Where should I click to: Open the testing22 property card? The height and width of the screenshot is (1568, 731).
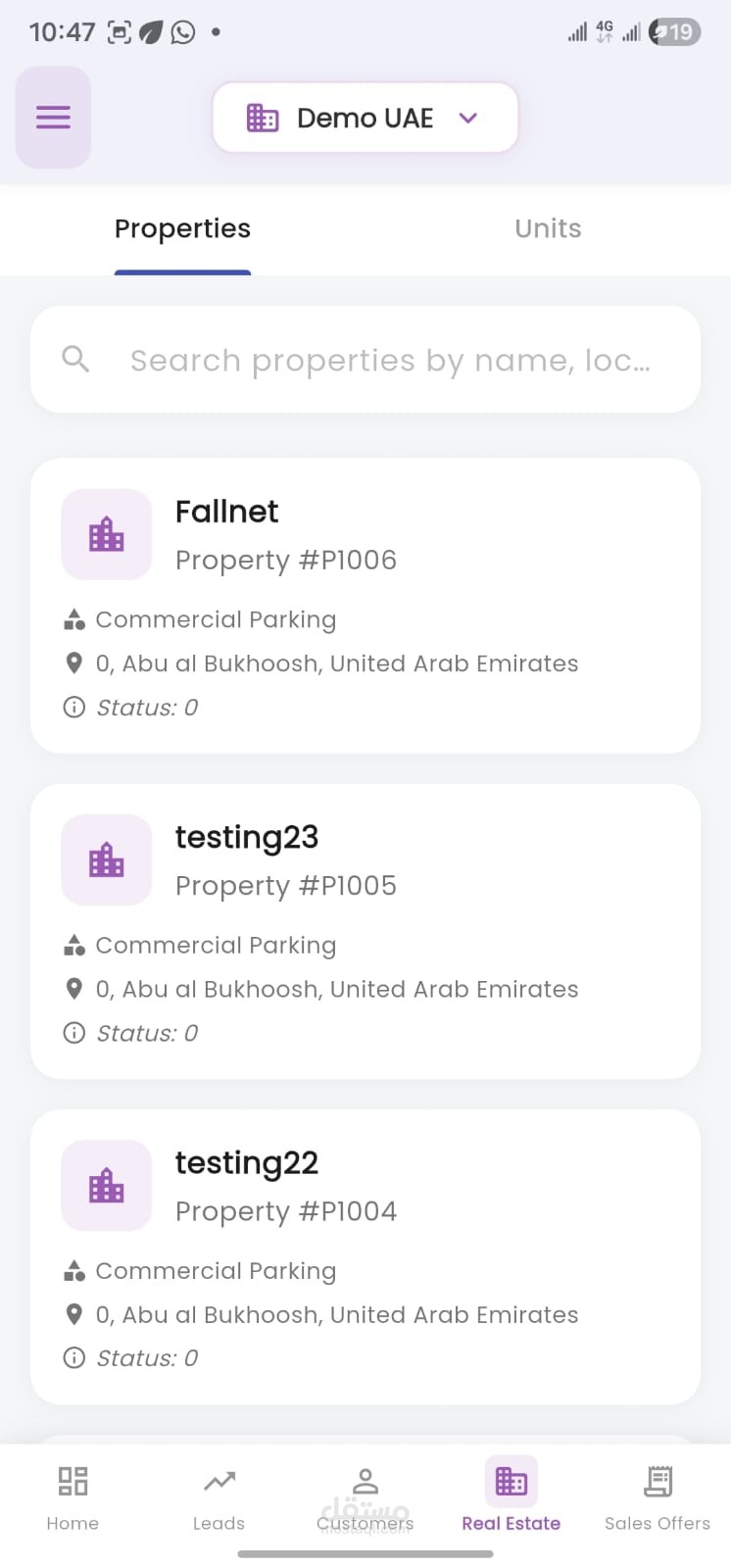365,1256
